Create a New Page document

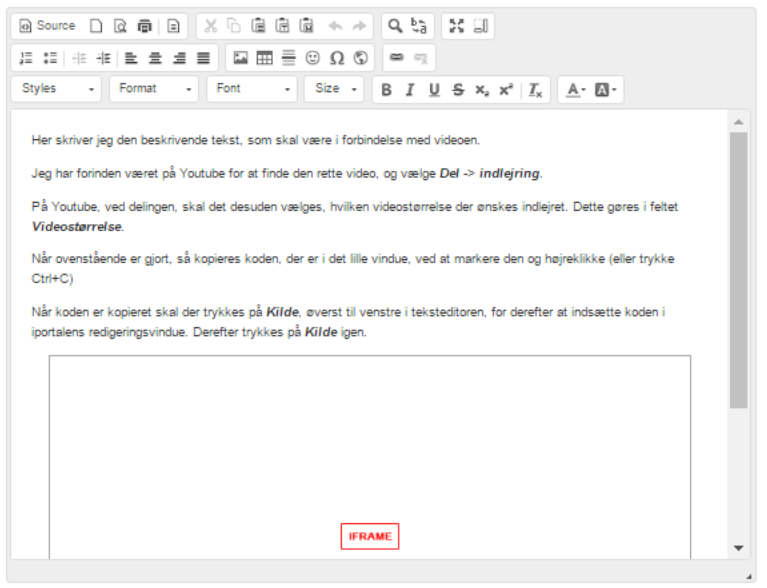click(96, 25)
